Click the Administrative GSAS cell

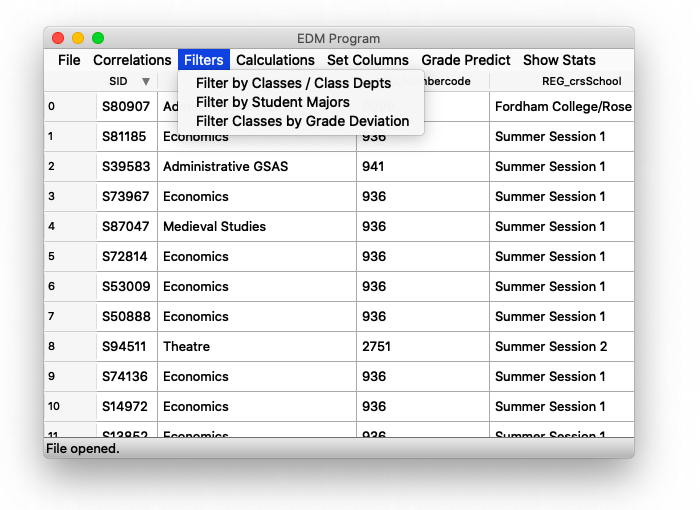[225, 167]
